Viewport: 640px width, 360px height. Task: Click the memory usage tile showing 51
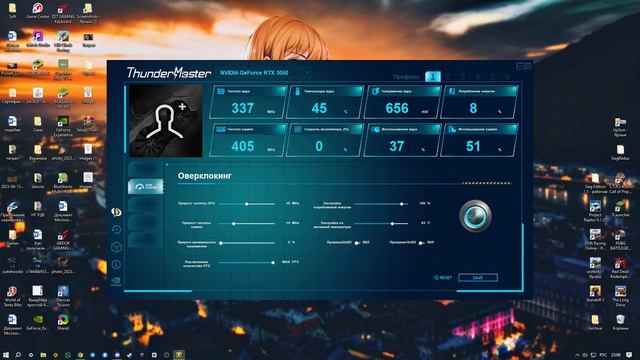click(479, 140)
